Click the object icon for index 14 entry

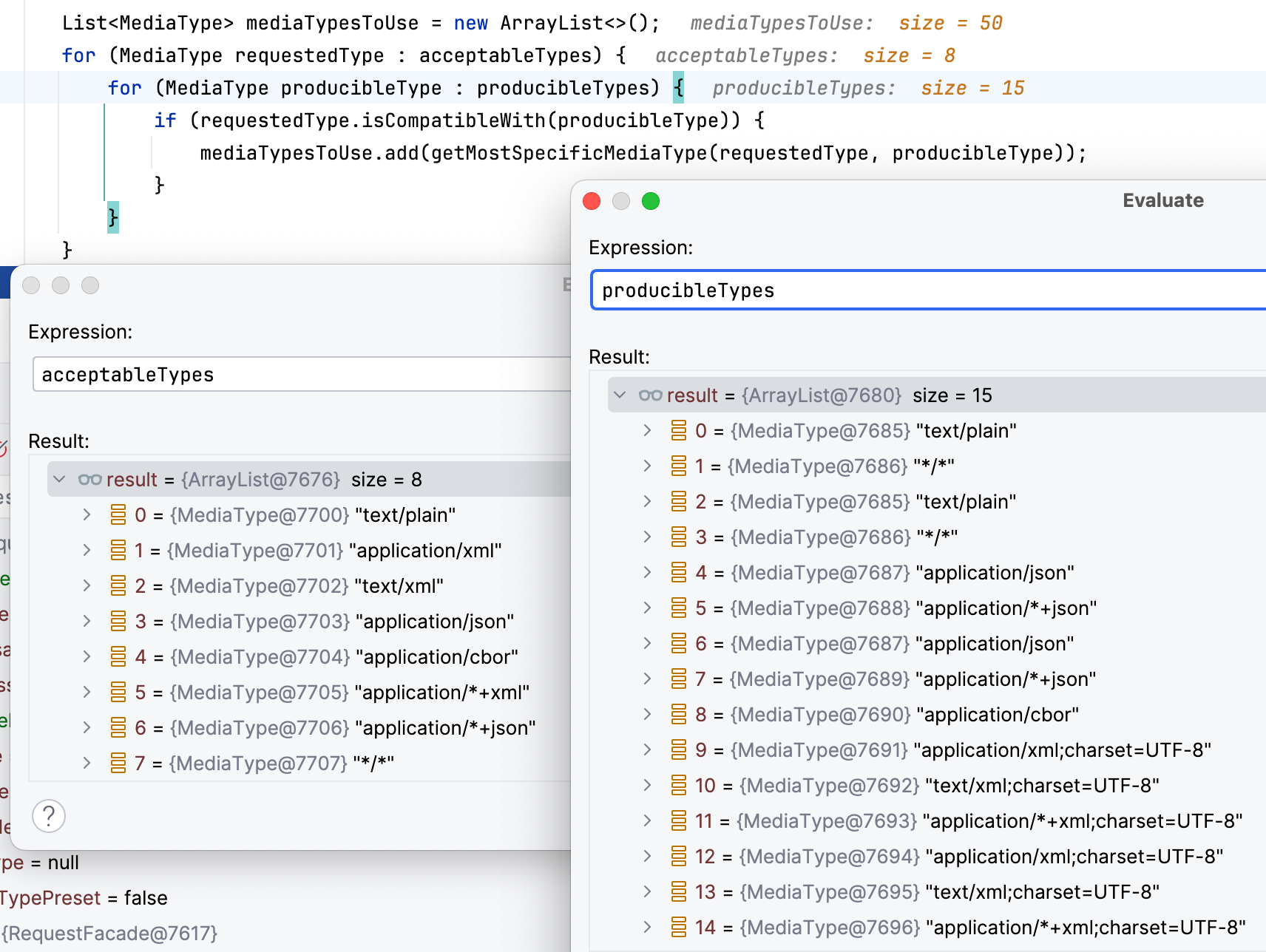678,928
